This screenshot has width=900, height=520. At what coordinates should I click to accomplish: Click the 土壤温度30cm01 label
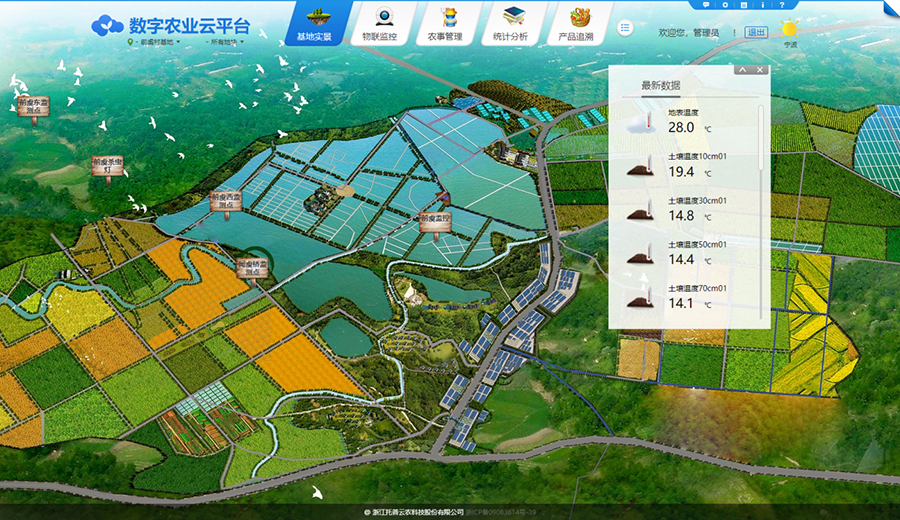coord(697,200)
